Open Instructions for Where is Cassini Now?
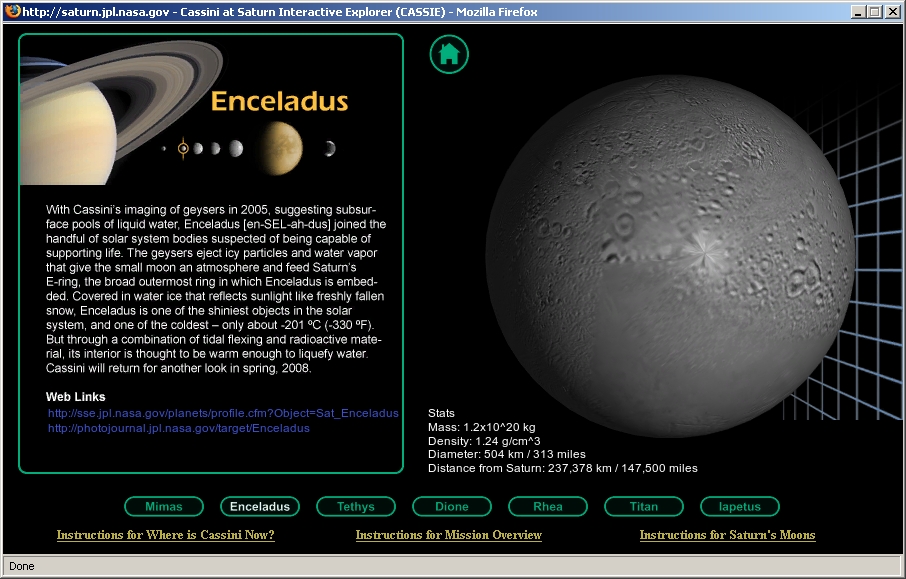This screenshot has width=906, height=579. pyautogui.click(x=165, y=535)
